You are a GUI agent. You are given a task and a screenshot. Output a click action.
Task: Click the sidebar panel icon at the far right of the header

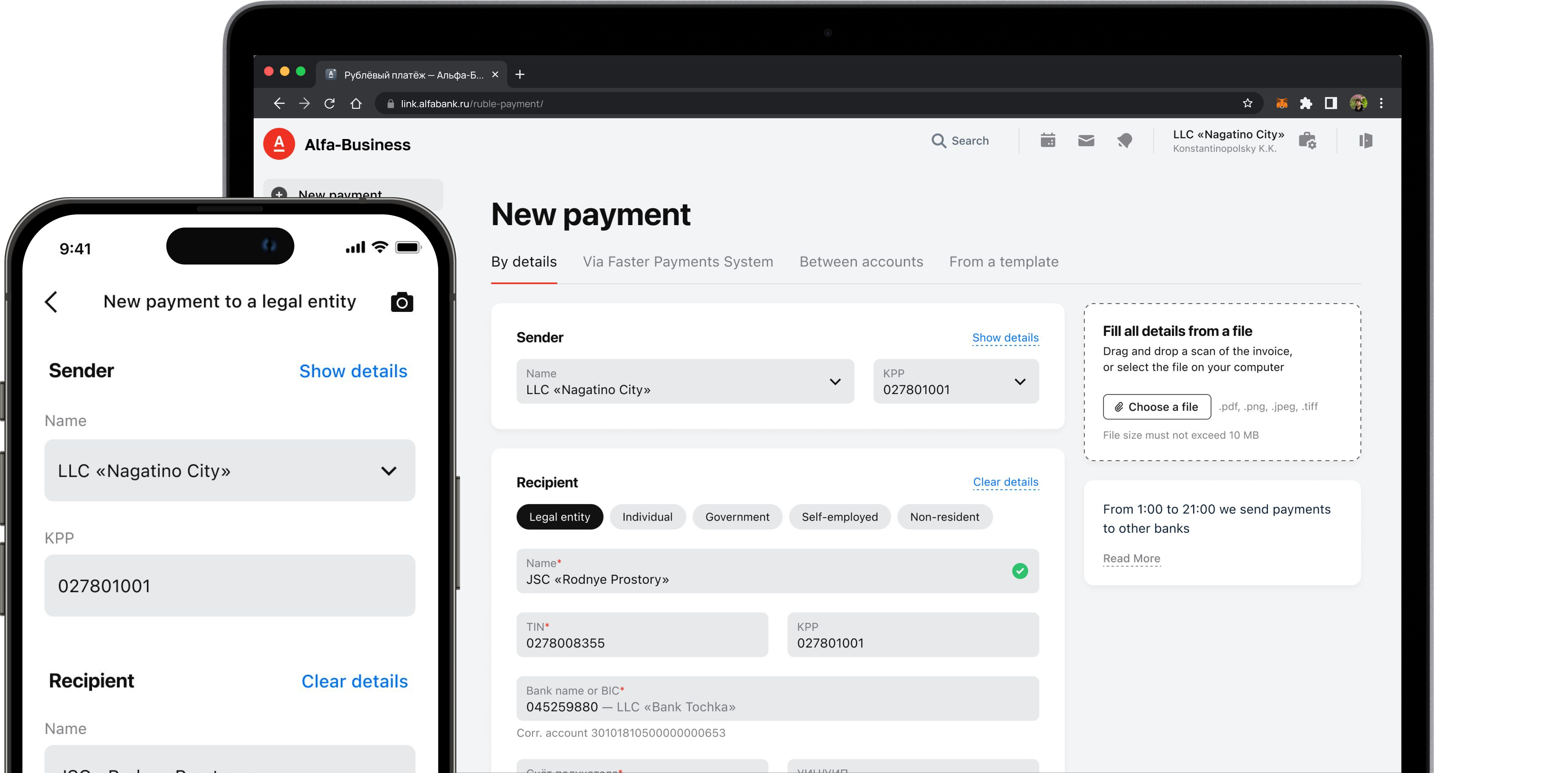point(1365,141)
